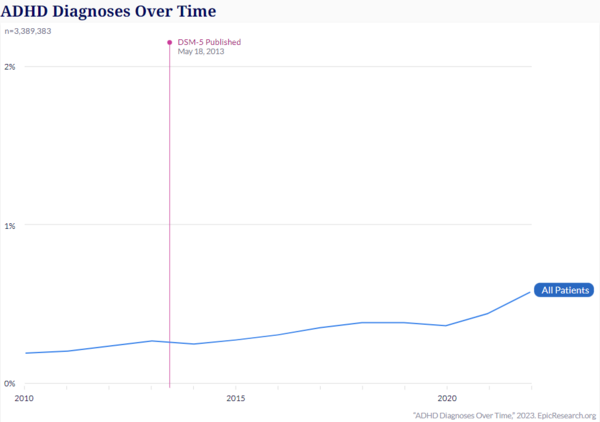The height and width of the screenshot is (422, 600).
Task: Select the 2015 x-axis tick label
Action: (x=236, y=398)
